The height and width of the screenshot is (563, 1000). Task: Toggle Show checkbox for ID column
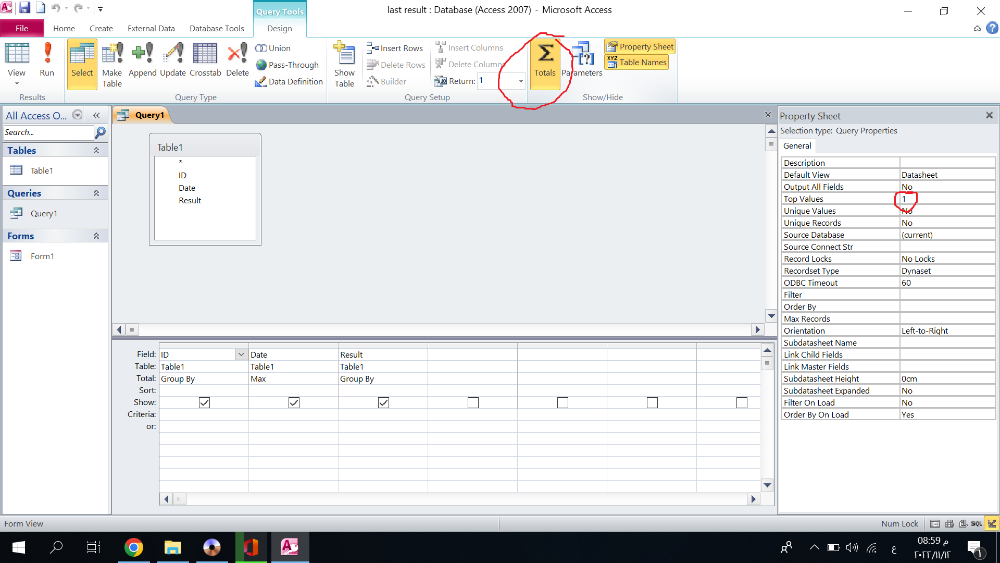204,402
